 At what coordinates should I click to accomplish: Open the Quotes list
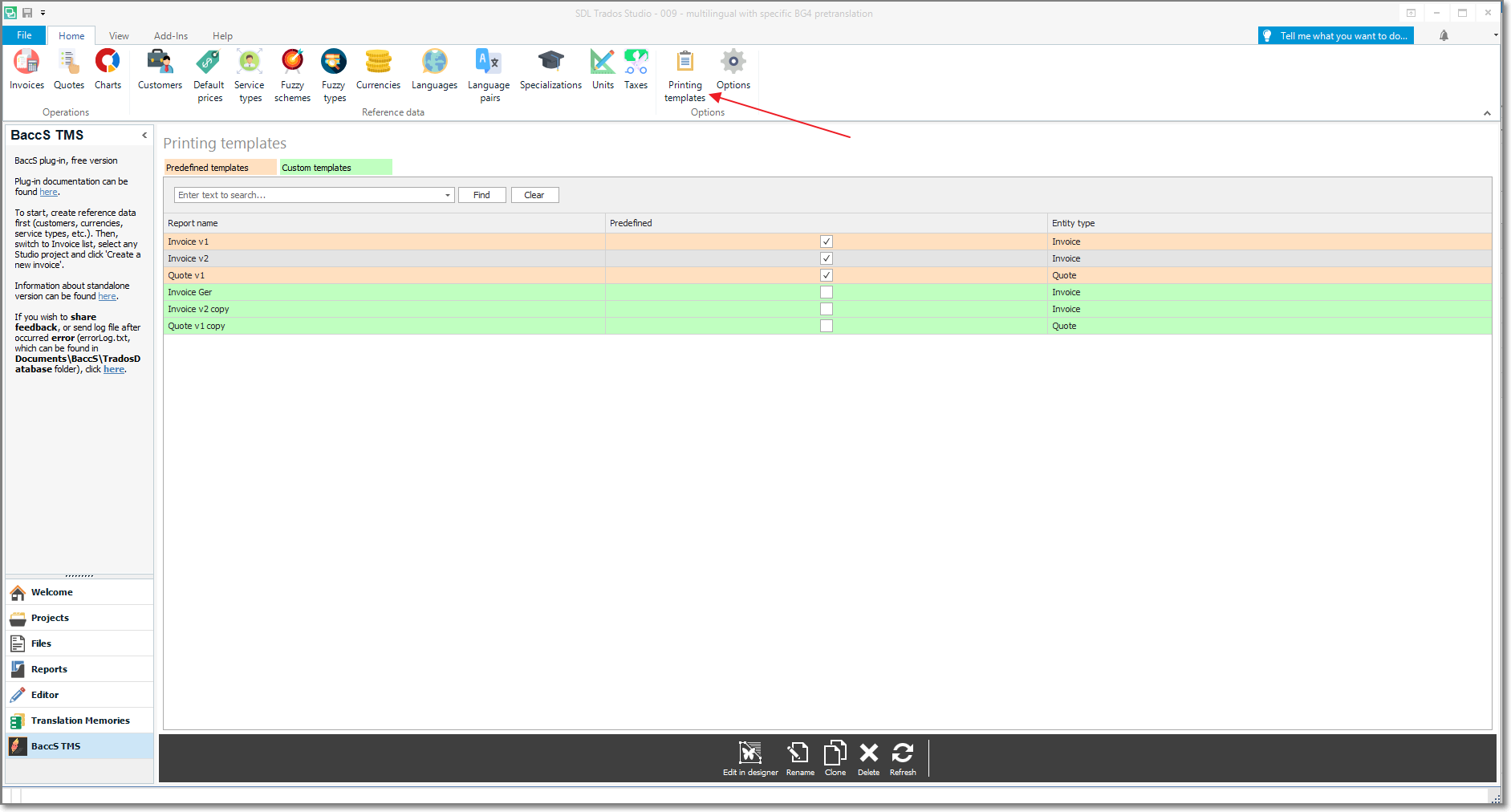69,70
